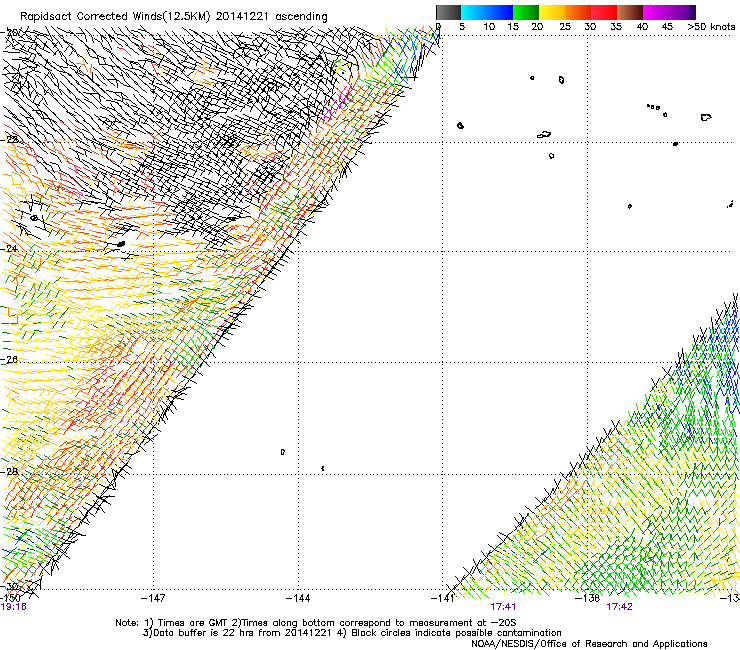Image resolution: width=740 pixels, height=650 pixels.
Task: Click the '45' legend scale label
Action: [667, 26]
